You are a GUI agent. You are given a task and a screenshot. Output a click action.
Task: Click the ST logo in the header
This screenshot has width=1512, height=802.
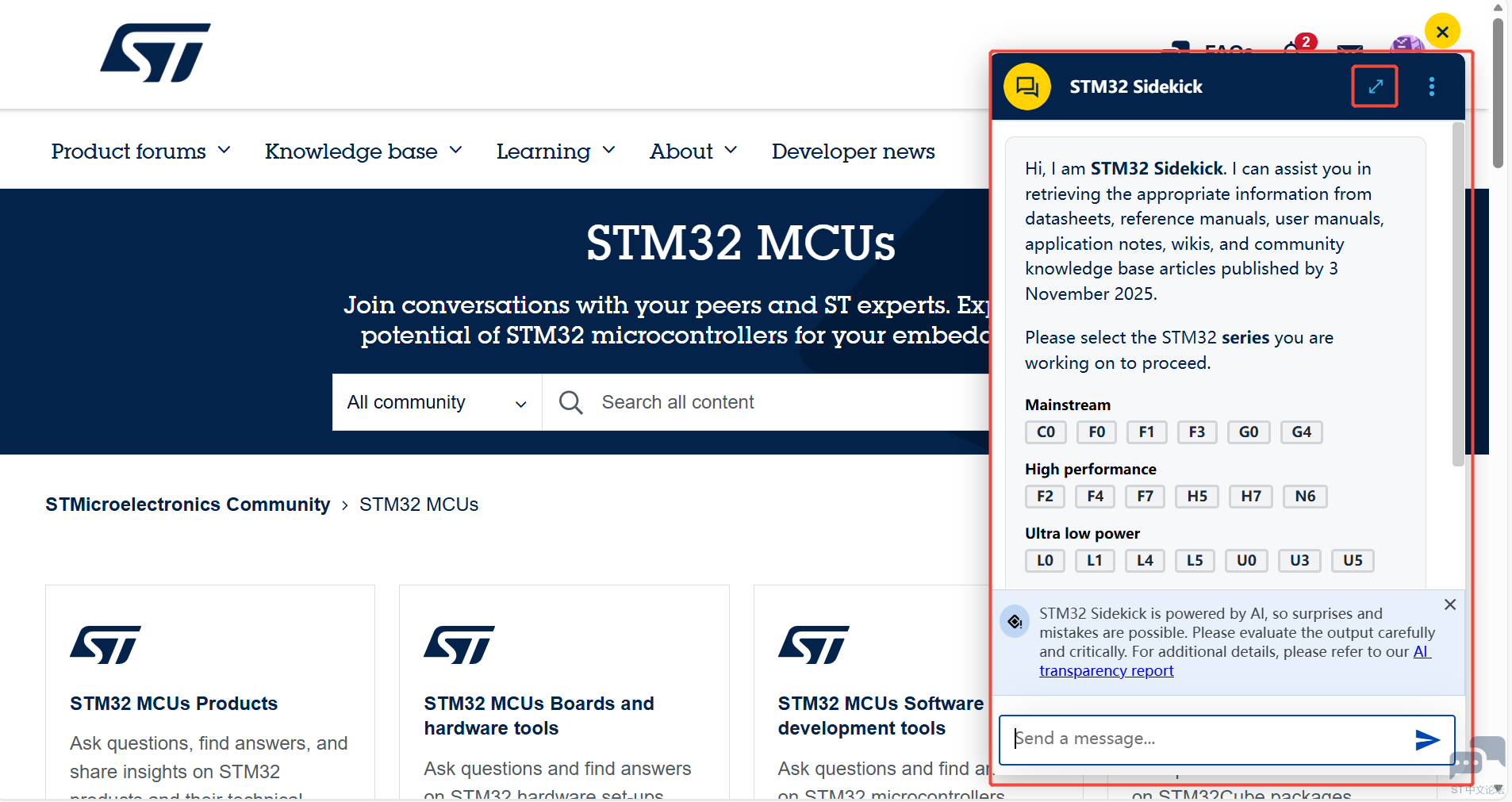click(x=155, y=52)
